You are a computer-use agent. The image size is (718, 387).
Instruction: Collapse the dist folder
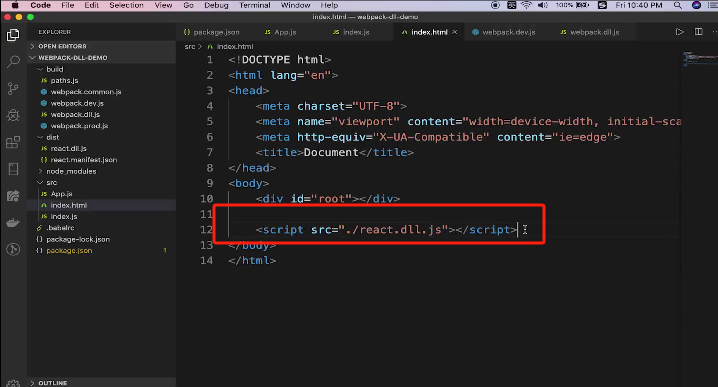(x=102, y=137)
